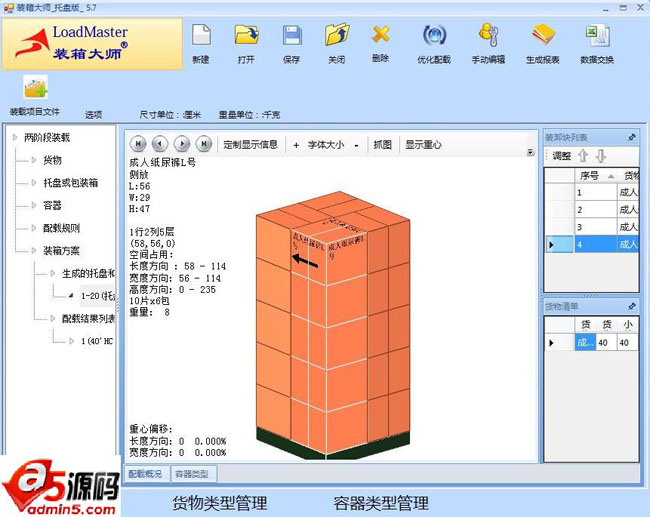The width and height of the screenshot is (650, 517).
Task: Generate report with 生成报表 icon
Action: pyautogui.click(x=543, y=35)
